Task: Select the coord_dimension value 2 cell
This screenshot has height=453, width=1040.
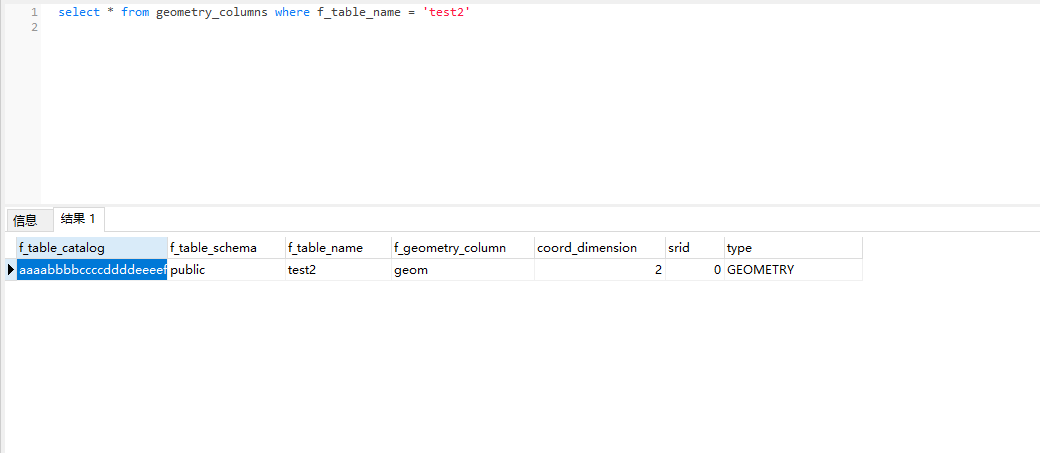Action: point(600,270)
